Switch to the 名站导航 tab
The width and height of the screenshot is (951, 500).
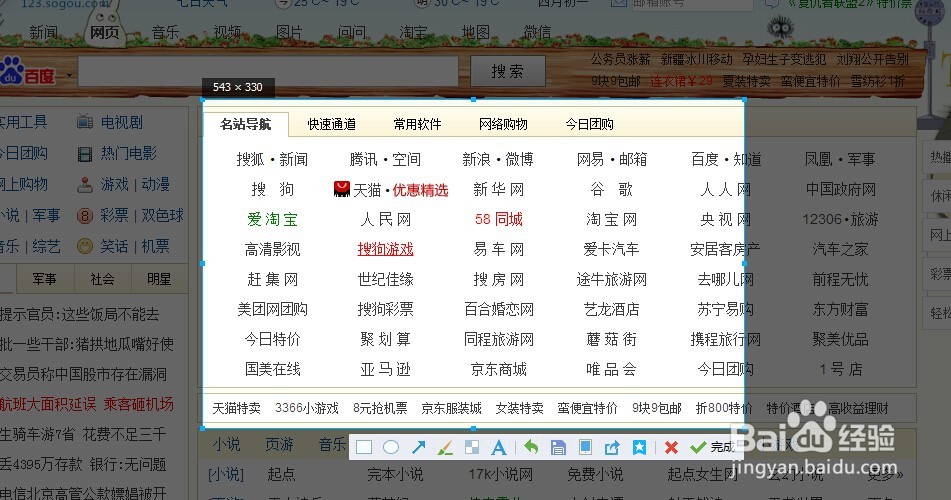tap(246, 124)
